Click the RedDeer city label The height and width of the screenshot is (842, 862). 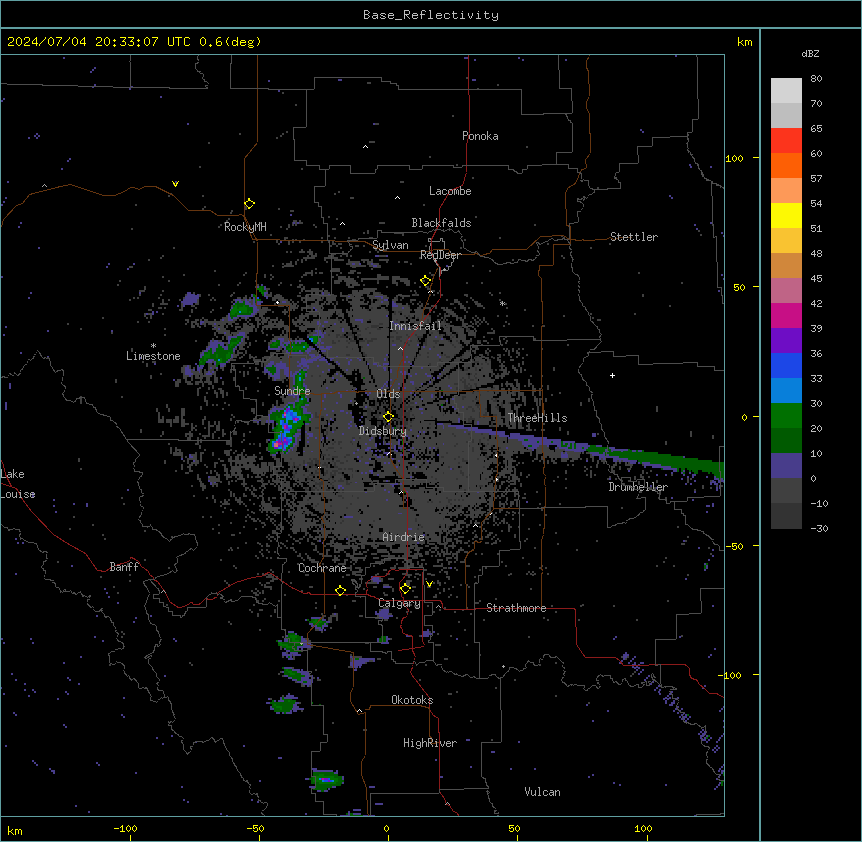[x=440, y=255]
